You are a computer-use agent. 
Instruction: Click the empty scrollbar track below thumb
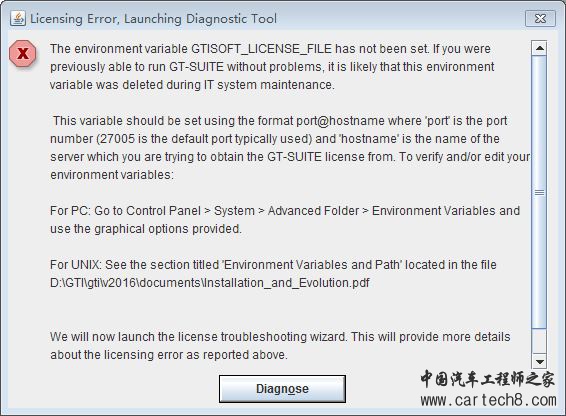tap(539, 341)
